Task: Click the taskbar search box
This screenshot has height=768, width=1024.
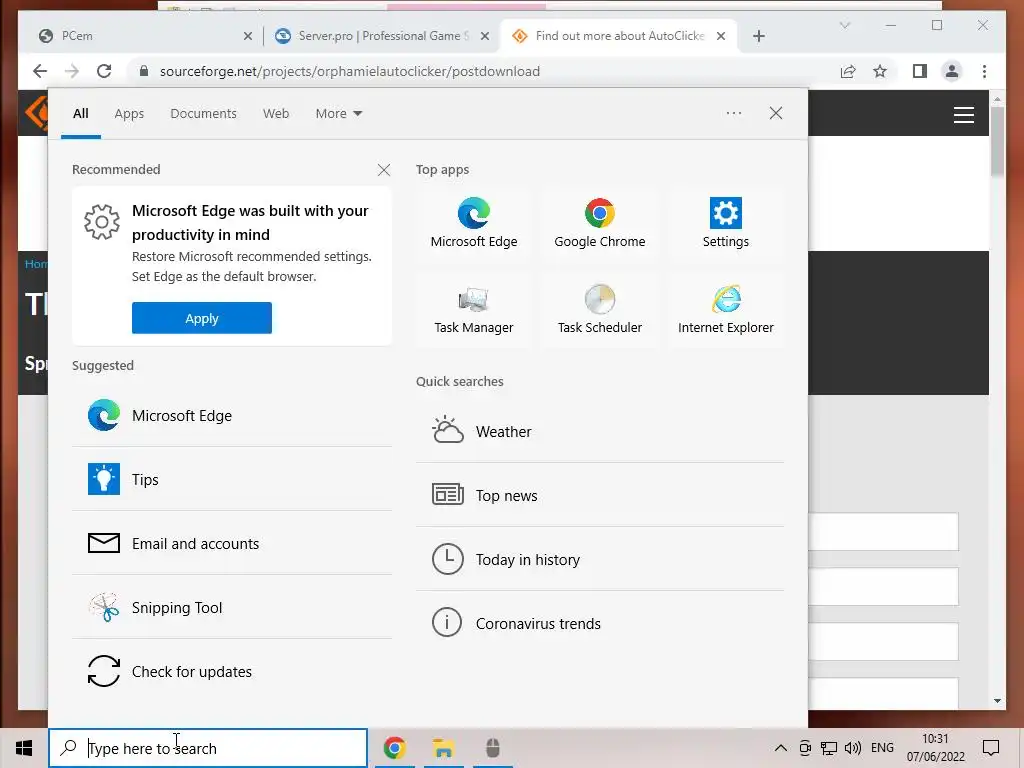Action: [x=208, y=748]
